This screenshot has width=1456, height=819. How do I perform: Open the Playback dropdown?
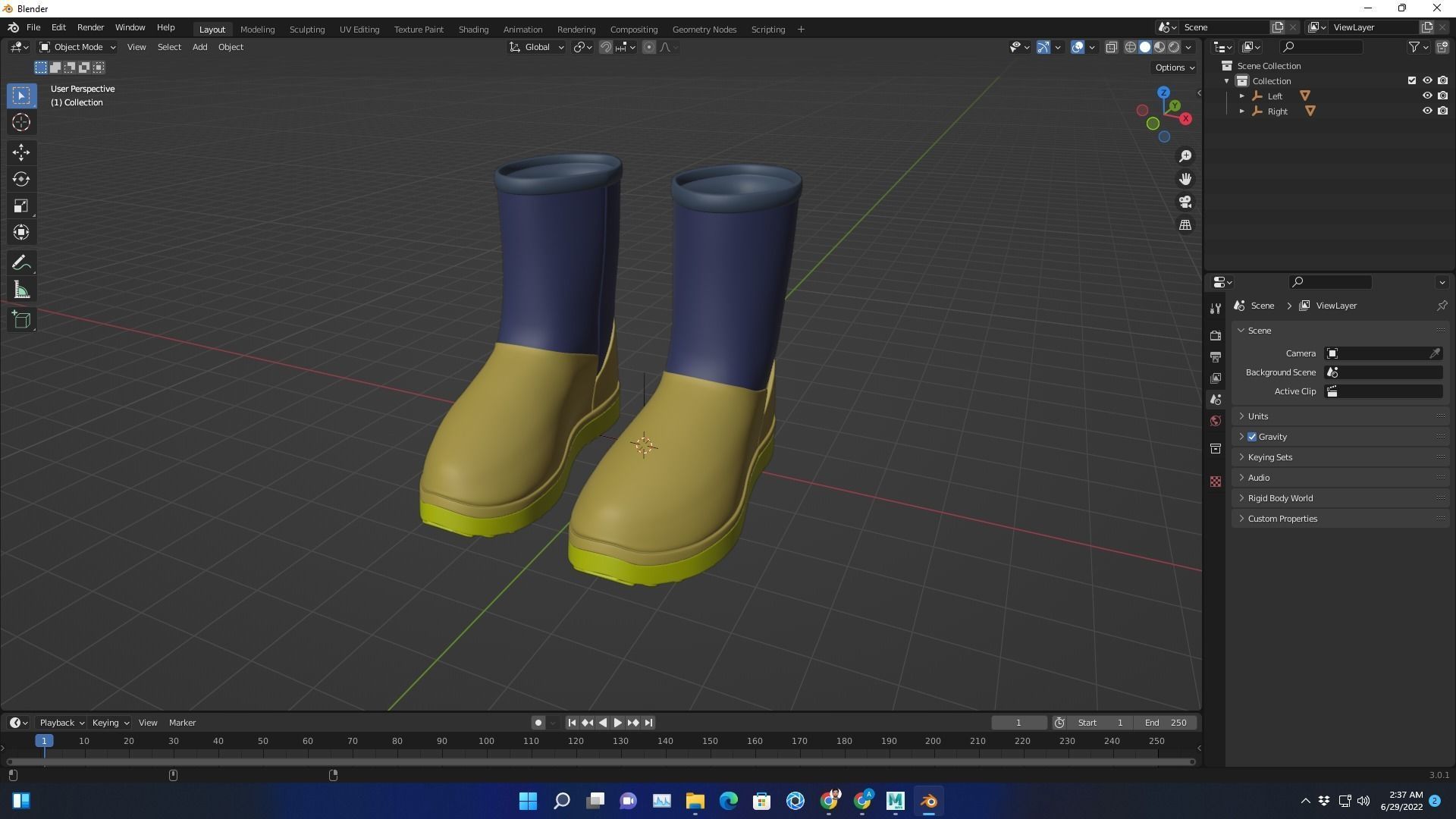coord(61,723)
